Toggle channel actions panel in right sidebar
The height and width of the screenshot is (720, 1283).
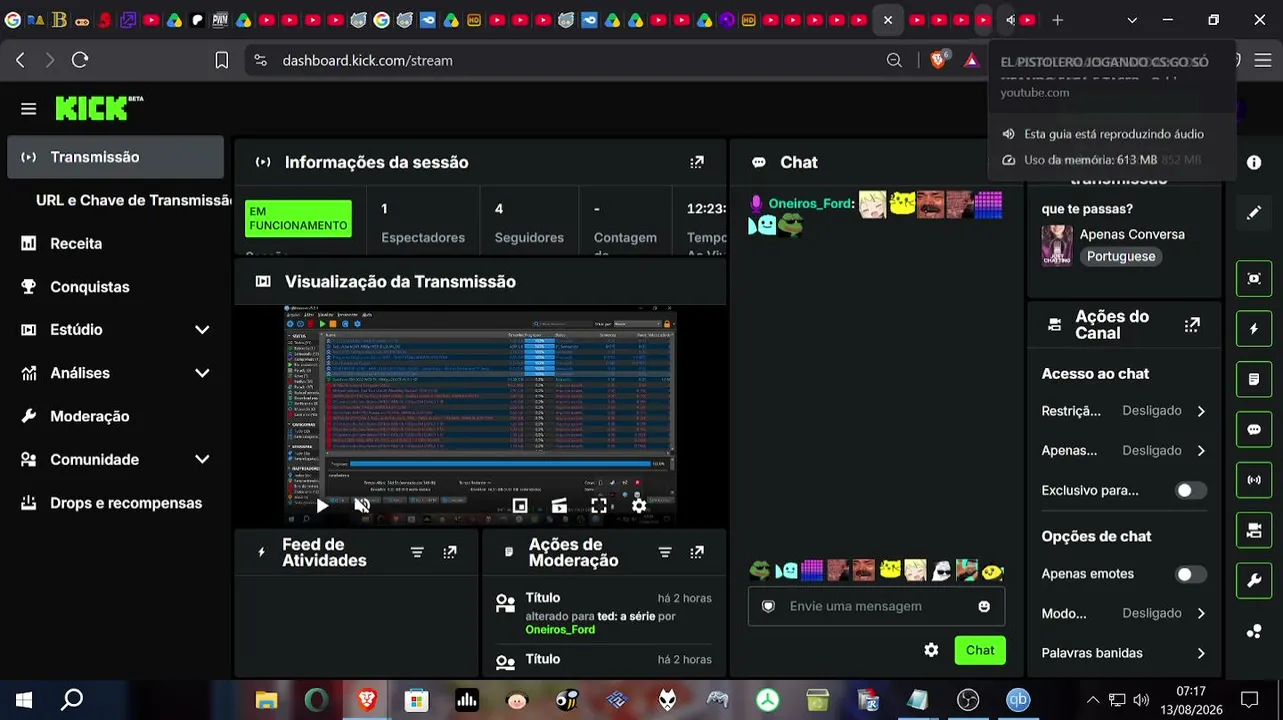1254,530
